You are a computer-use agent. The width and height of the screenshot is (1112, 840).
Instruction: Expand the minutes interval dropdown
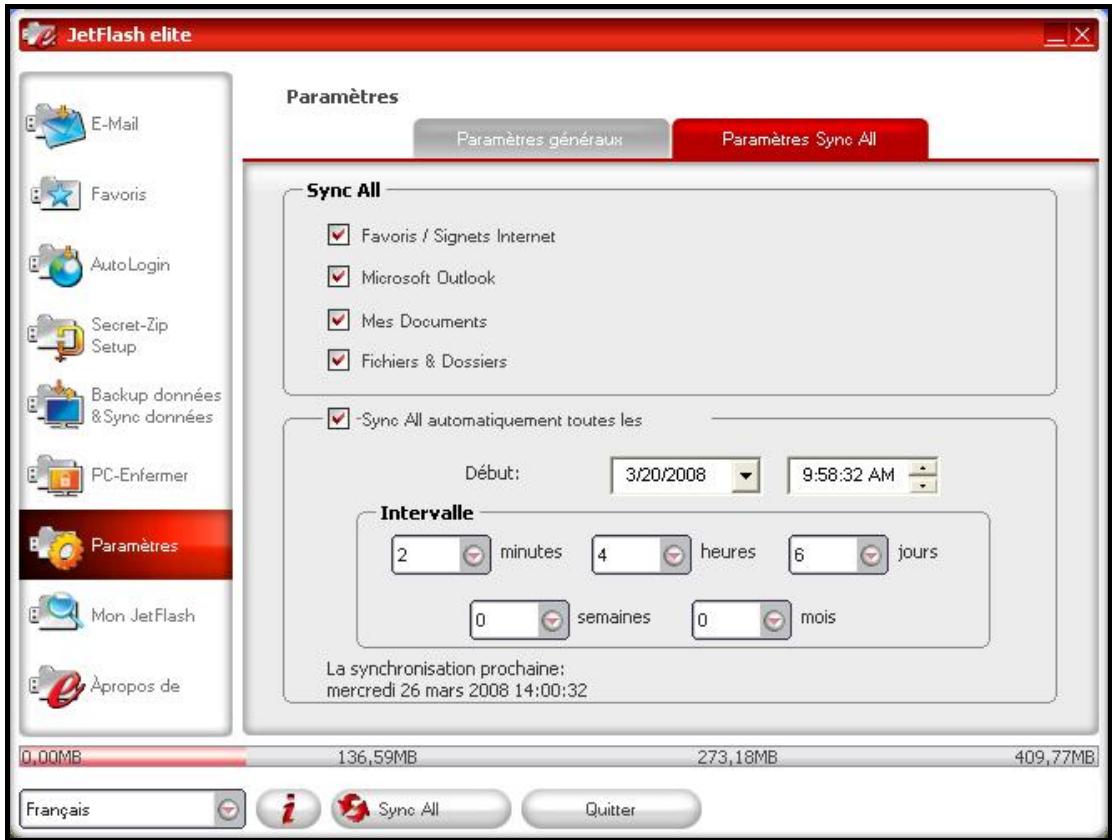(x=473, y=555)
